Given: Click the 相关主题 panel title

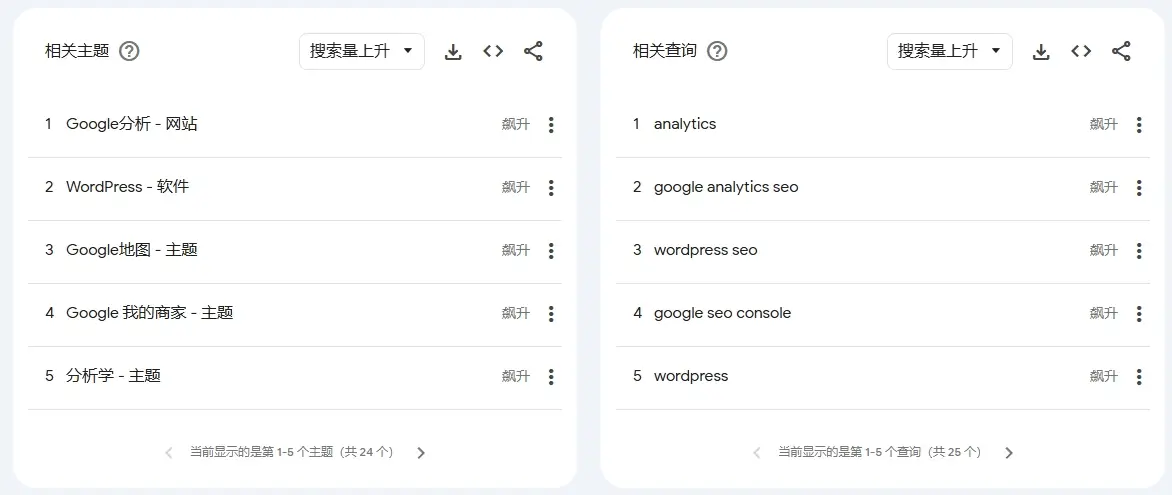Looking at the screenshot, I should pyautogui.click(x=77, y=51).
